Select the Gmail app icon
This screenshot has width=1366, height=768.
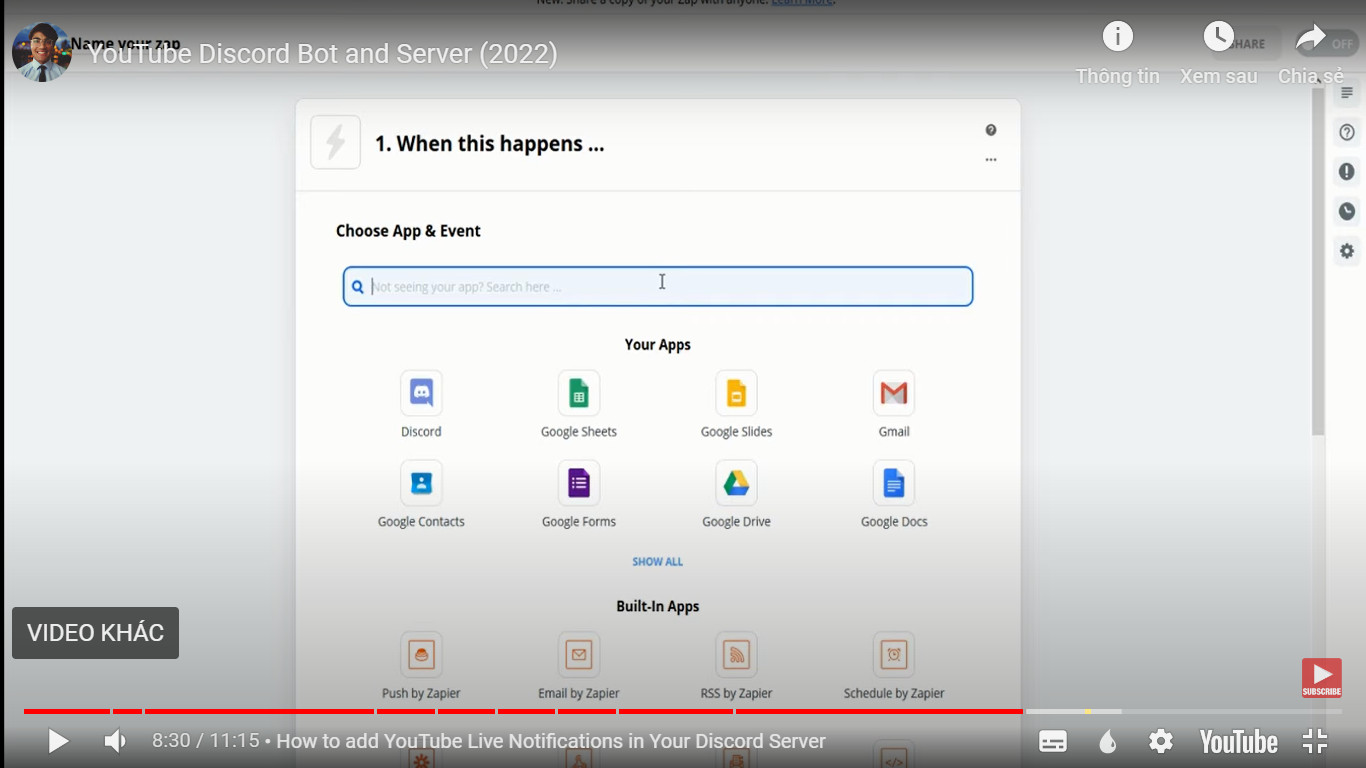pyautogui.click(x=893, y=393)
